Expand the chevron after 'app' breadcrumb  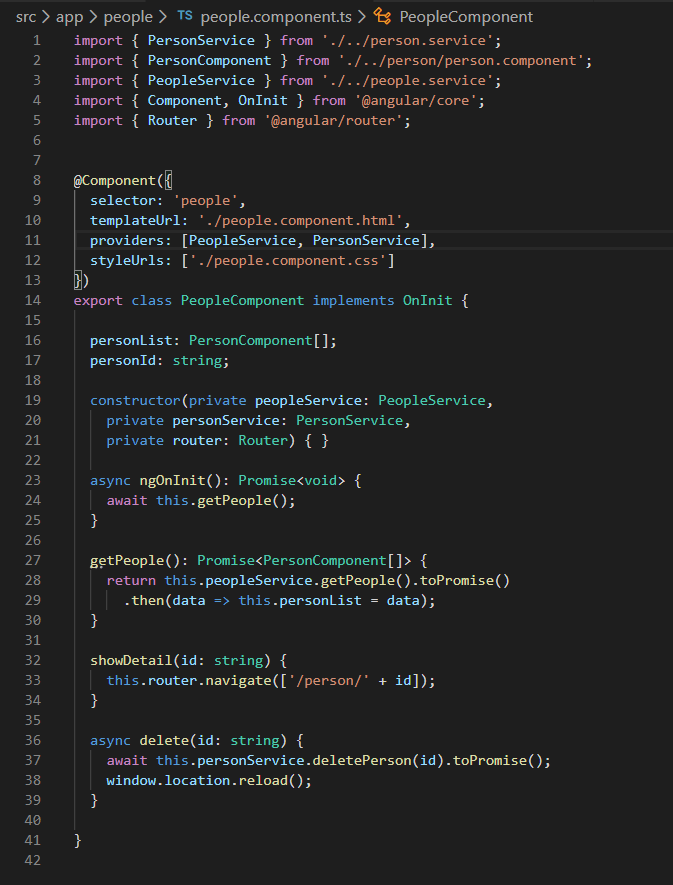coord(94,17)
